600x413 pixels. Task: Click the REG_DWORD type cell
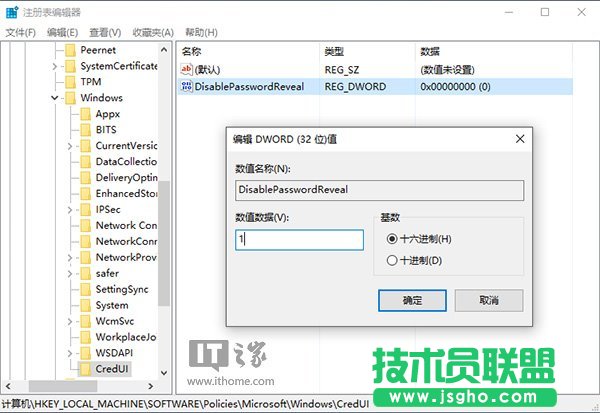[x=355, y=87]
